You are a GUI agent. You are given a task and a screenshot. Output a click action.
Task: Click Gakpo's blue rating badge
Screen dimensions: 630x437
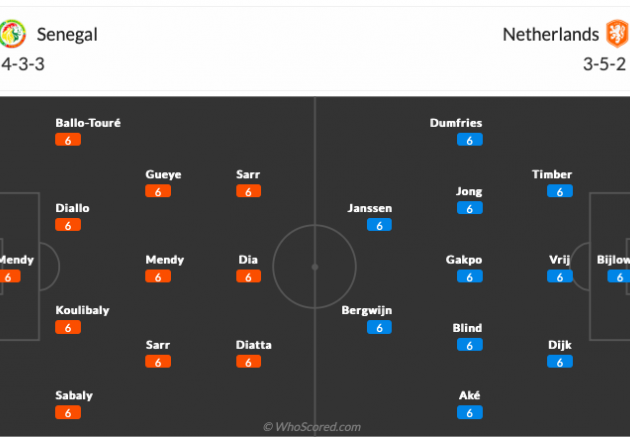click(470, 276)
